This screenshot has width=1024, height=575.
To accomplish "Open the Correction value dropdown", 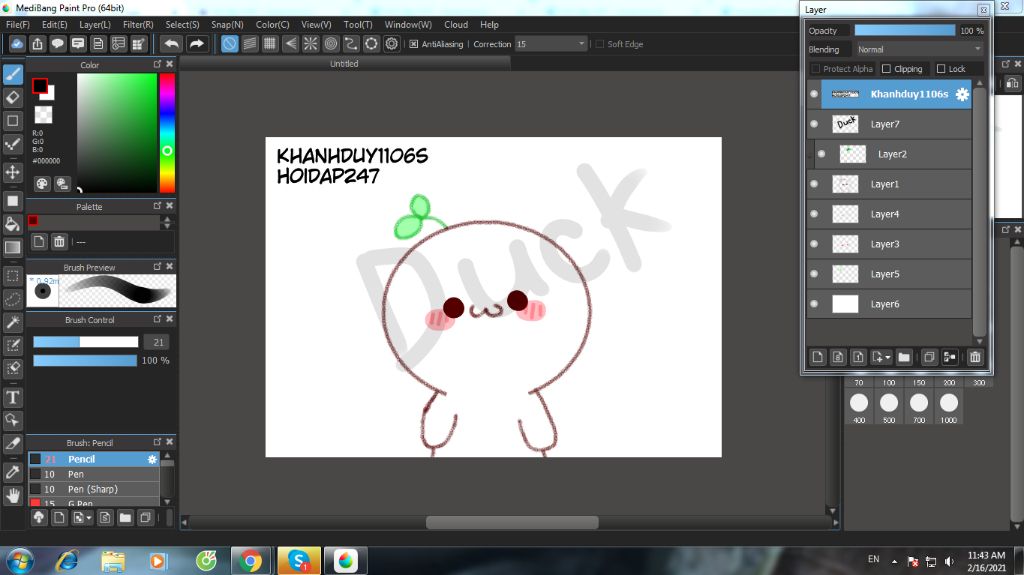I will (x=551, y=44).
